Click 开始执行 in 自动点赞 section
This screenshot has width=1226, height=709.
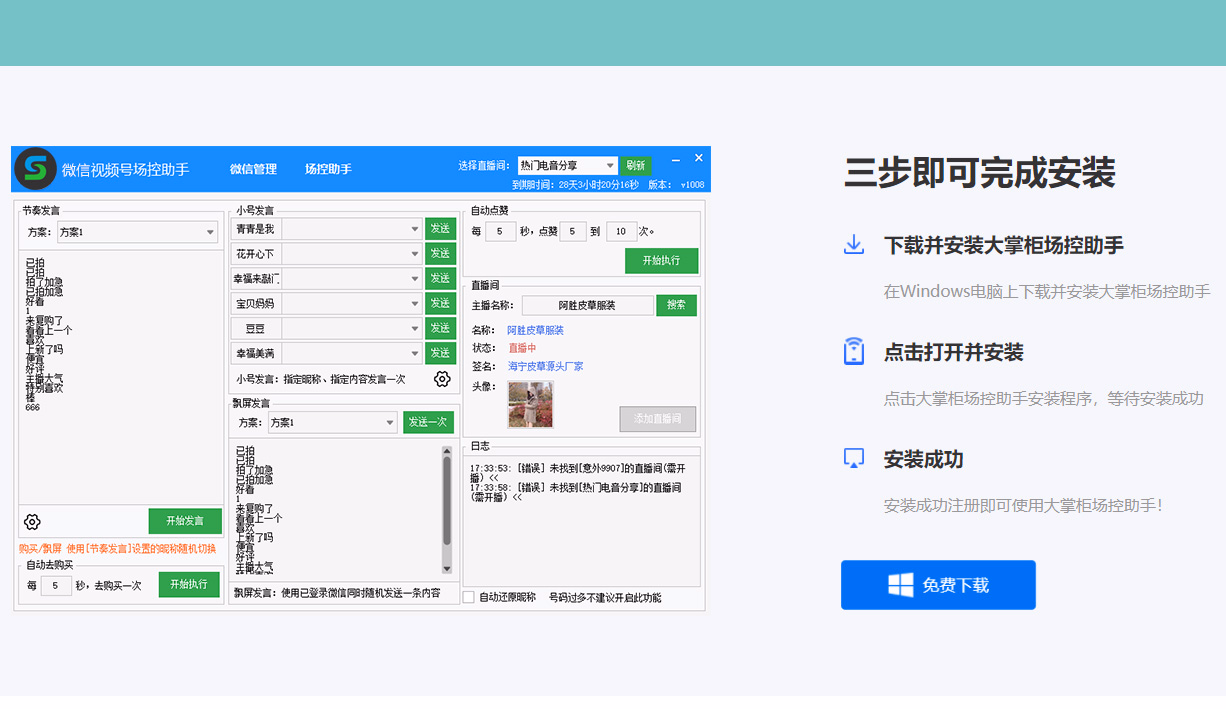tap(662, 261)
